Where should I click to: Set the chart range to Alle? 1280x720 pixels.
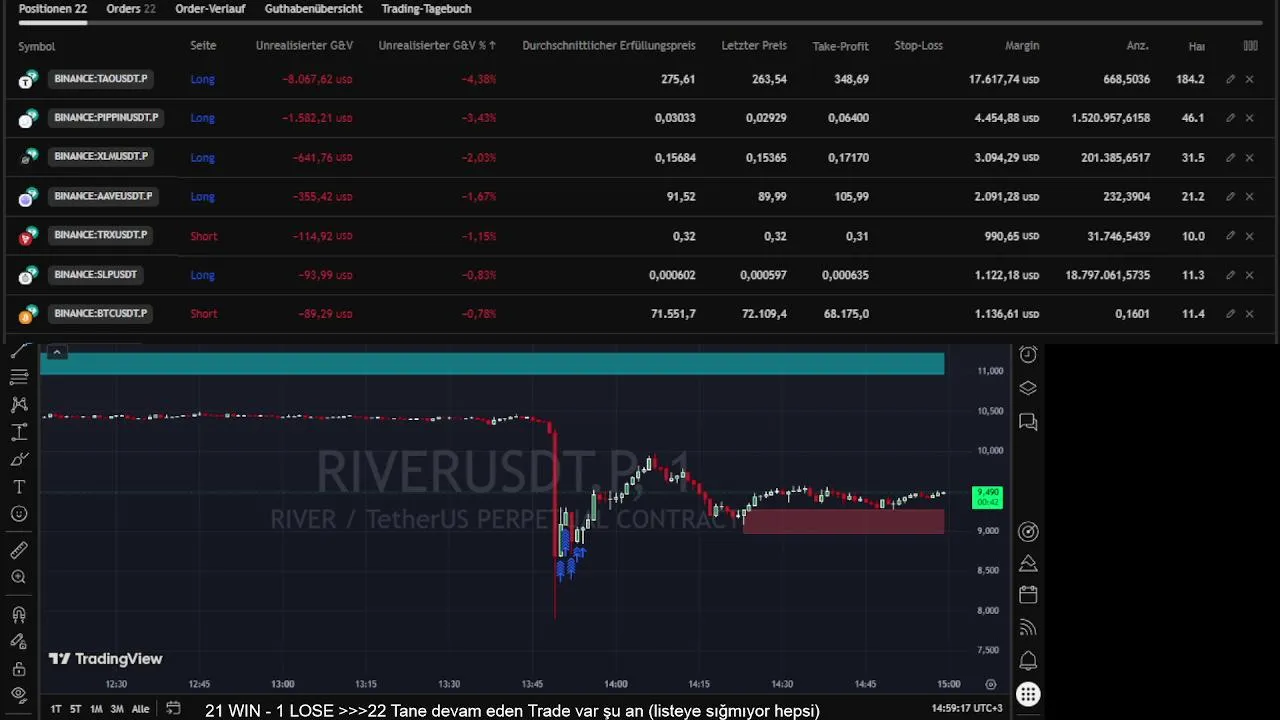tap(141, 709)
